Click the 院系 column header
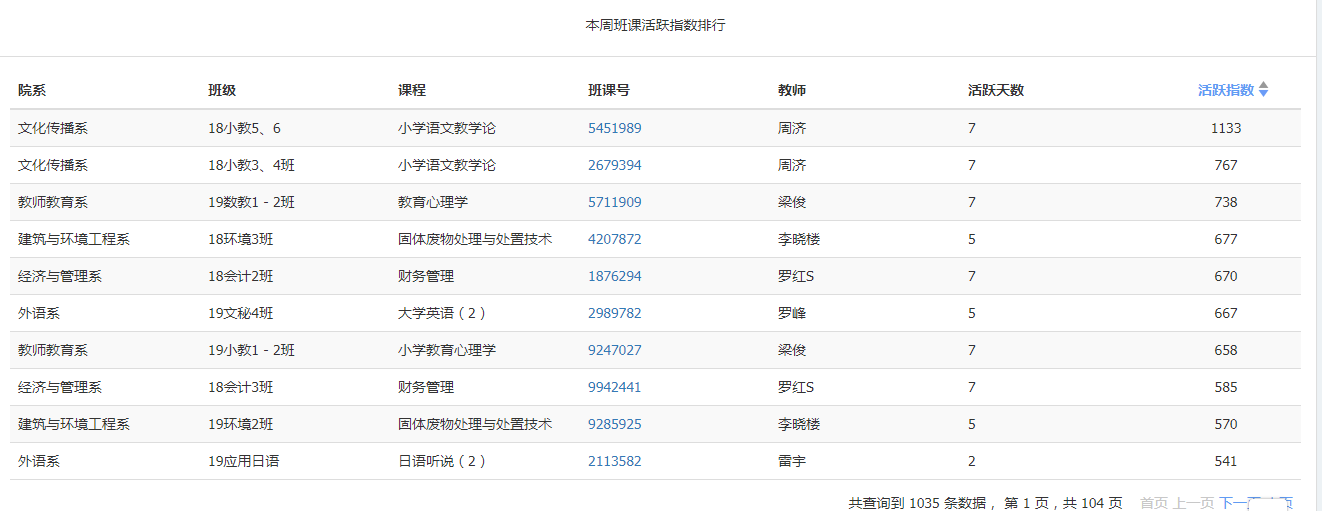1322x511 pixels. 32,90
